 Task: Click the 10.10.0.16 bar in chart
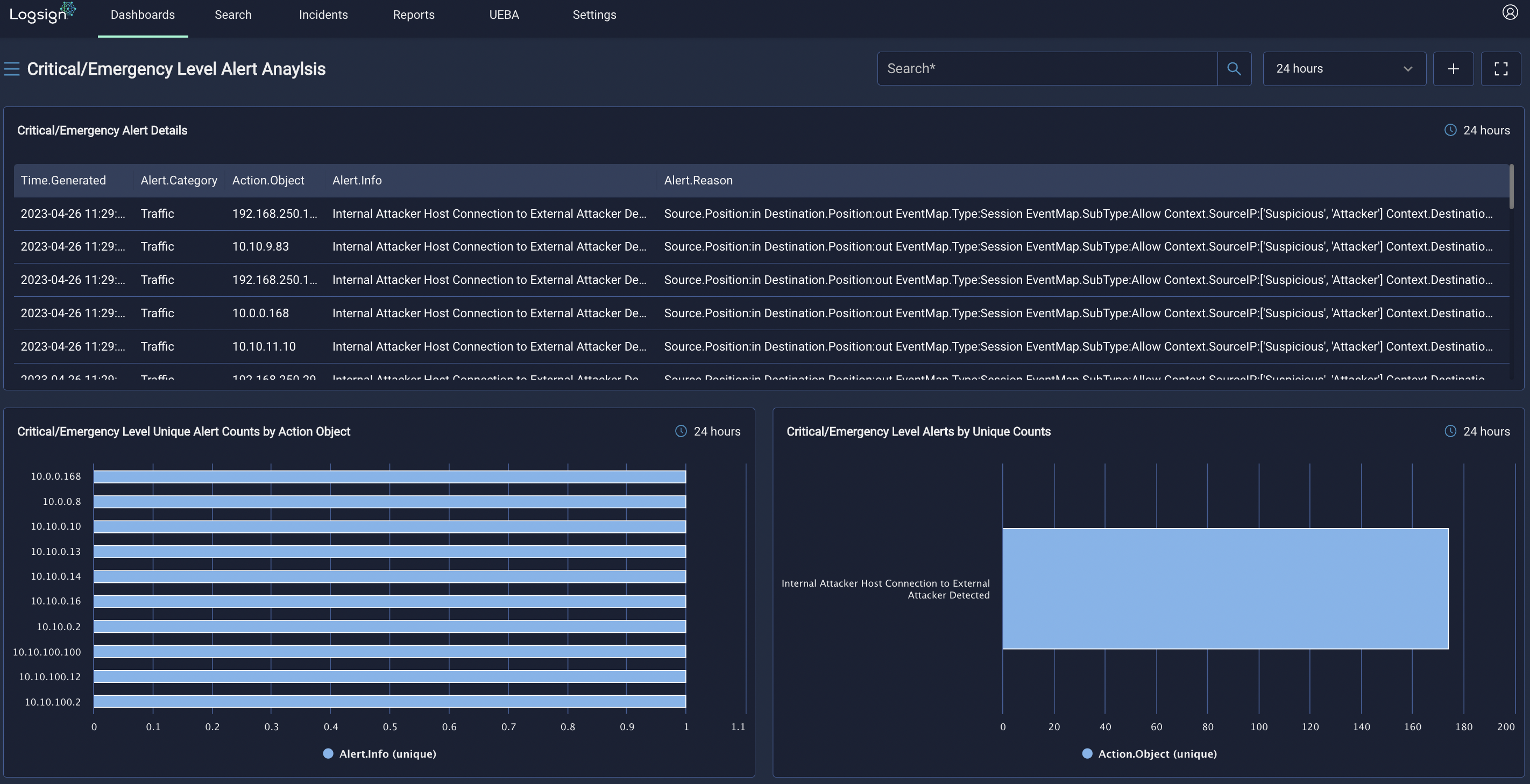point(389,601)
